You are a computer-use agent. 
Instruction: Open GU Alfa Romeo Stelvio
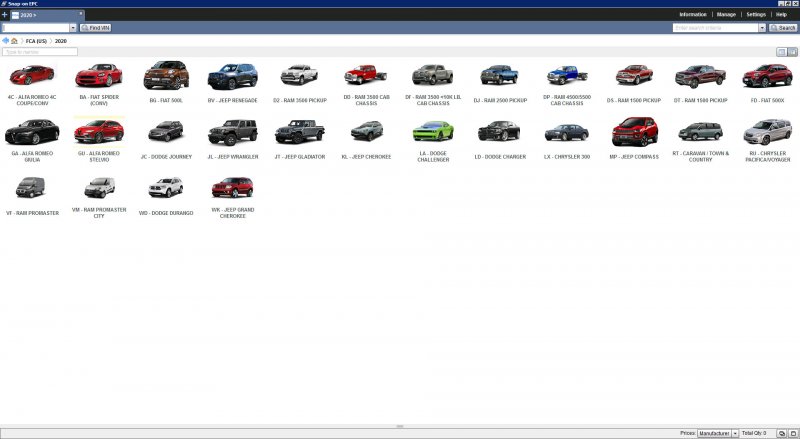tap(99, 139)
